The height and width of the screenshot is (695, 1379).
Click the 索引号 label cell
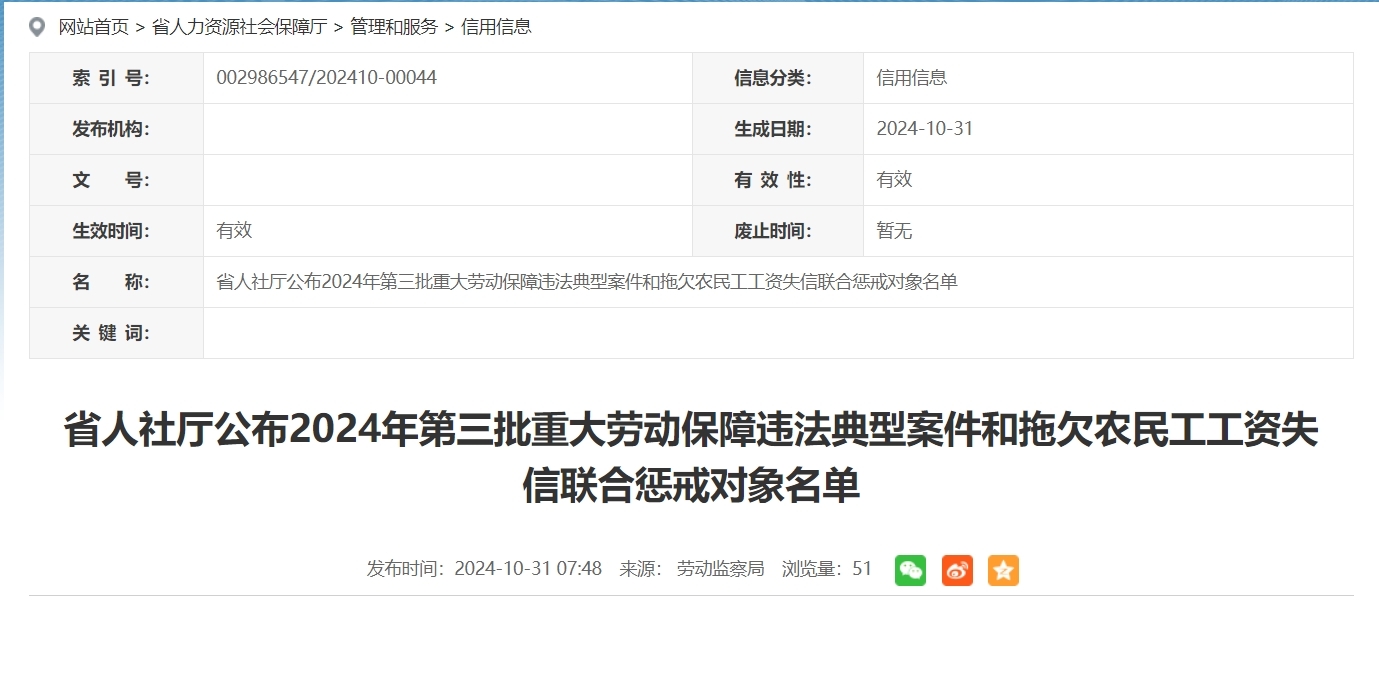tap(116, 78)
